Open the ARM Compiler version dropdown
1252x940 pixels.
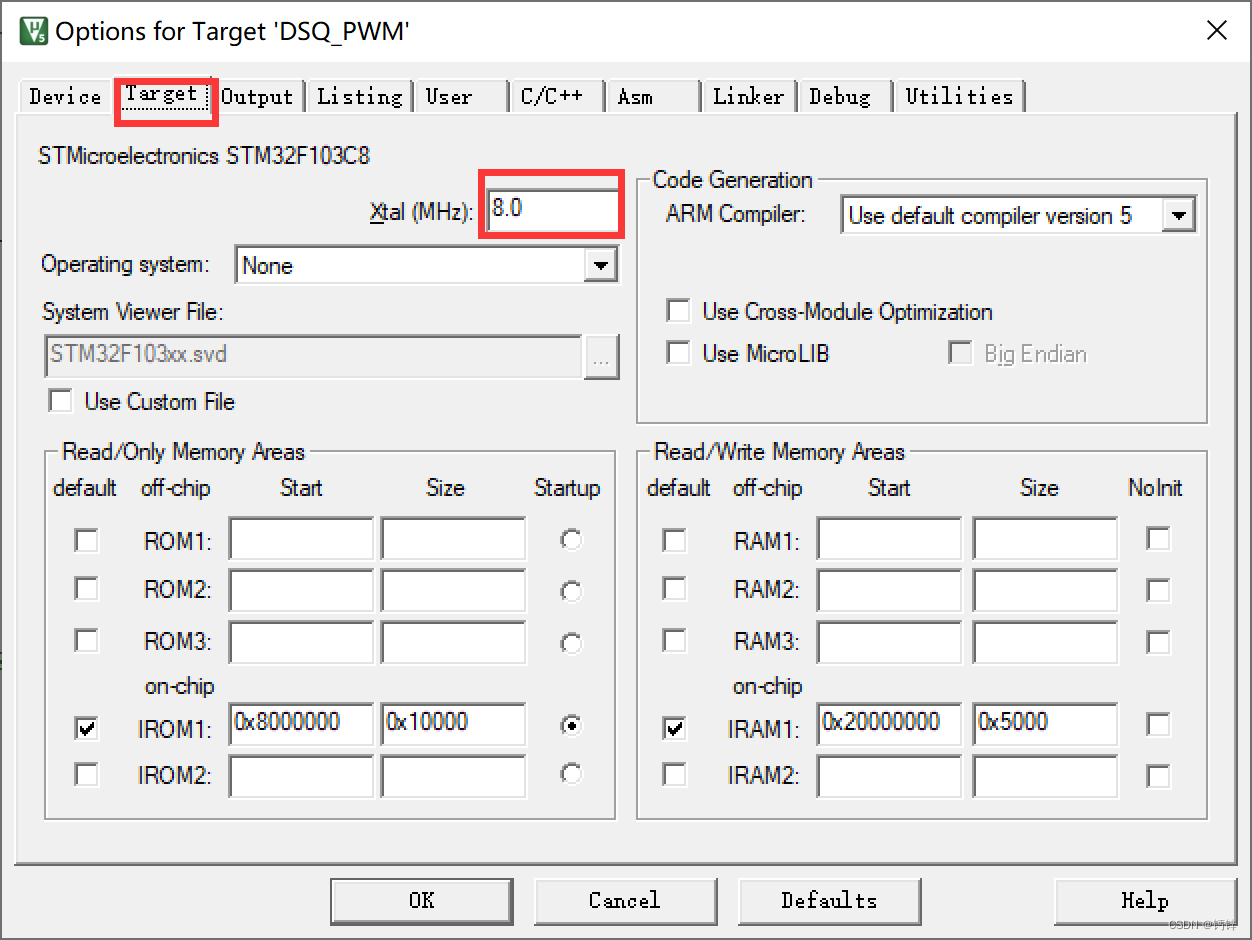1180,215
